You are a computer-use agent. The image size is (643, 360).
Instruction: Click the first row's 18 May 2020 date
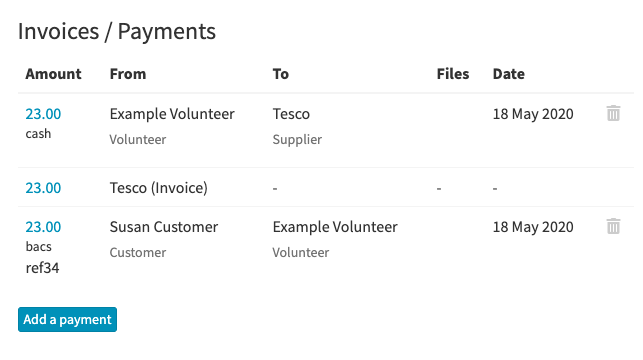point(533,114)
